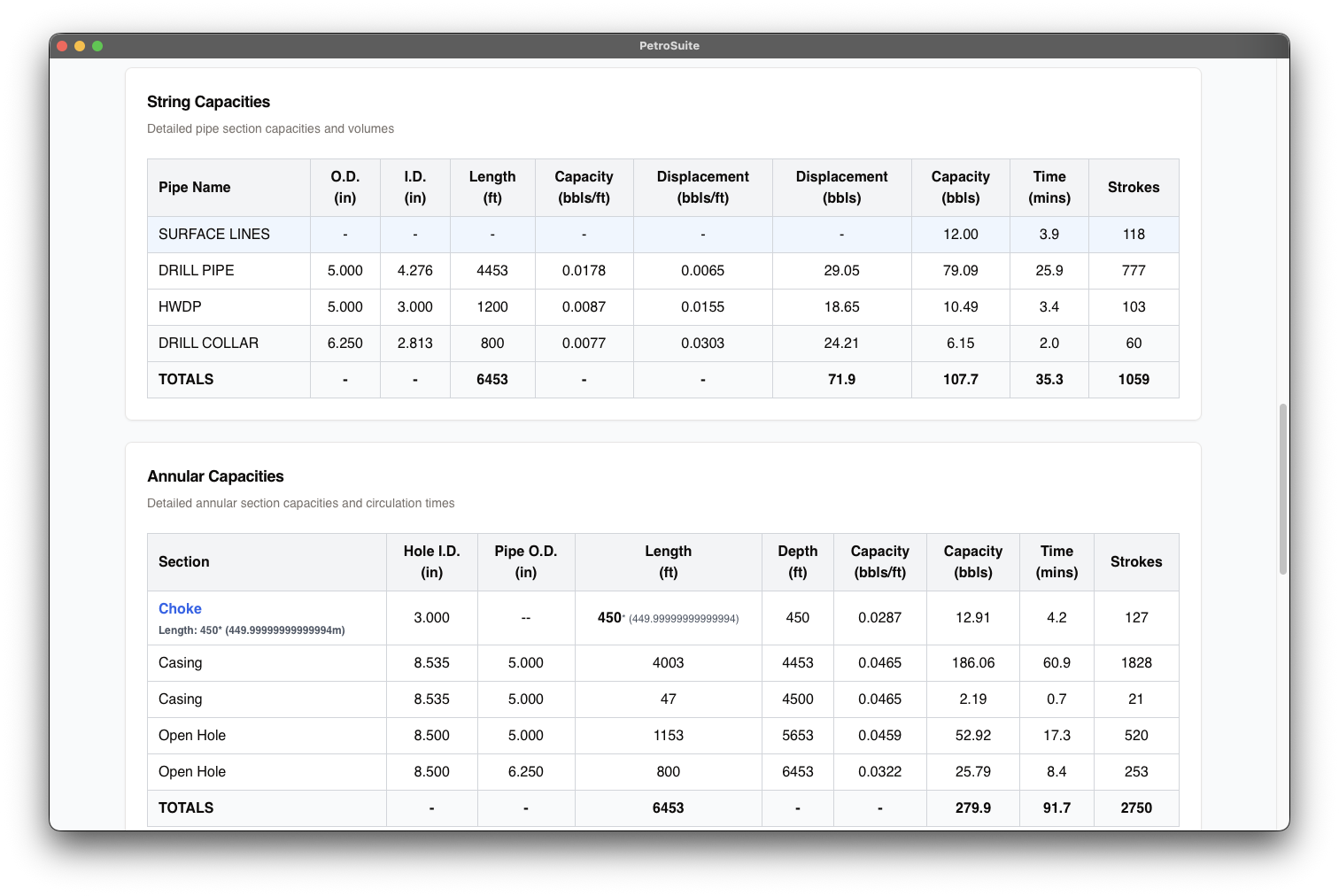The height and width of the screenshot is (896, 1339).
Task: Select the HWDP row in String Capacities
Action: 179,306
